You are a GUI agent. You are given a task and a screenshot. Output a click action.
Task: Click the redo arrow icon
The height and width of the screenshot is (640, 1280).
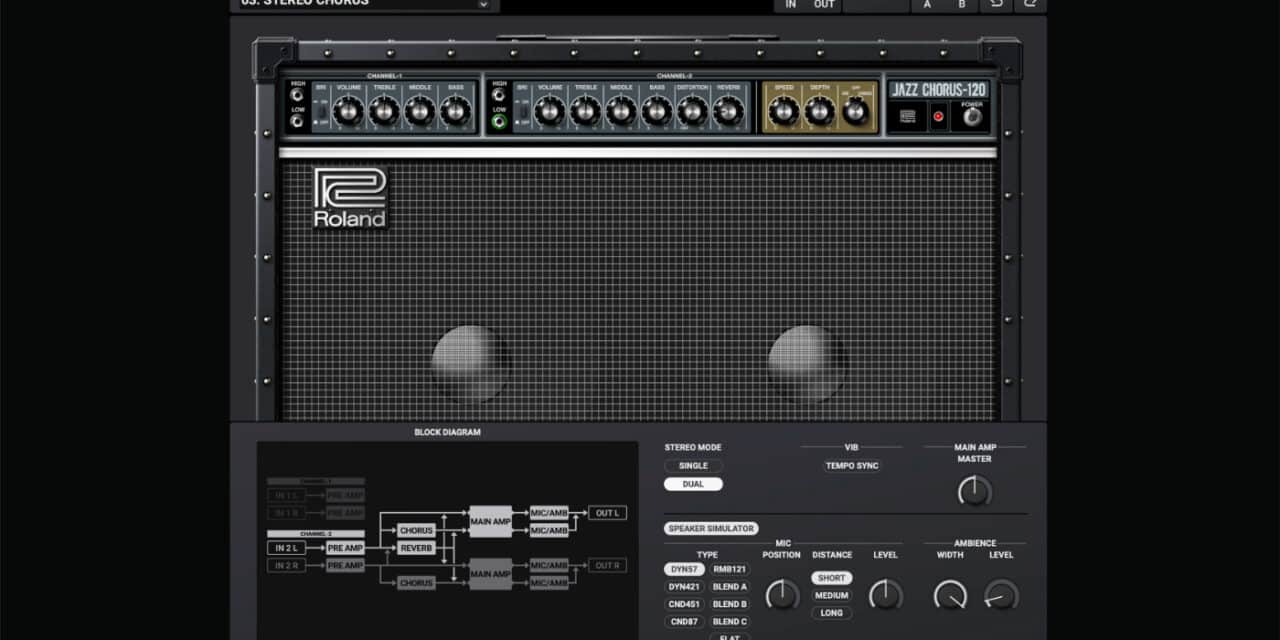1030,4
